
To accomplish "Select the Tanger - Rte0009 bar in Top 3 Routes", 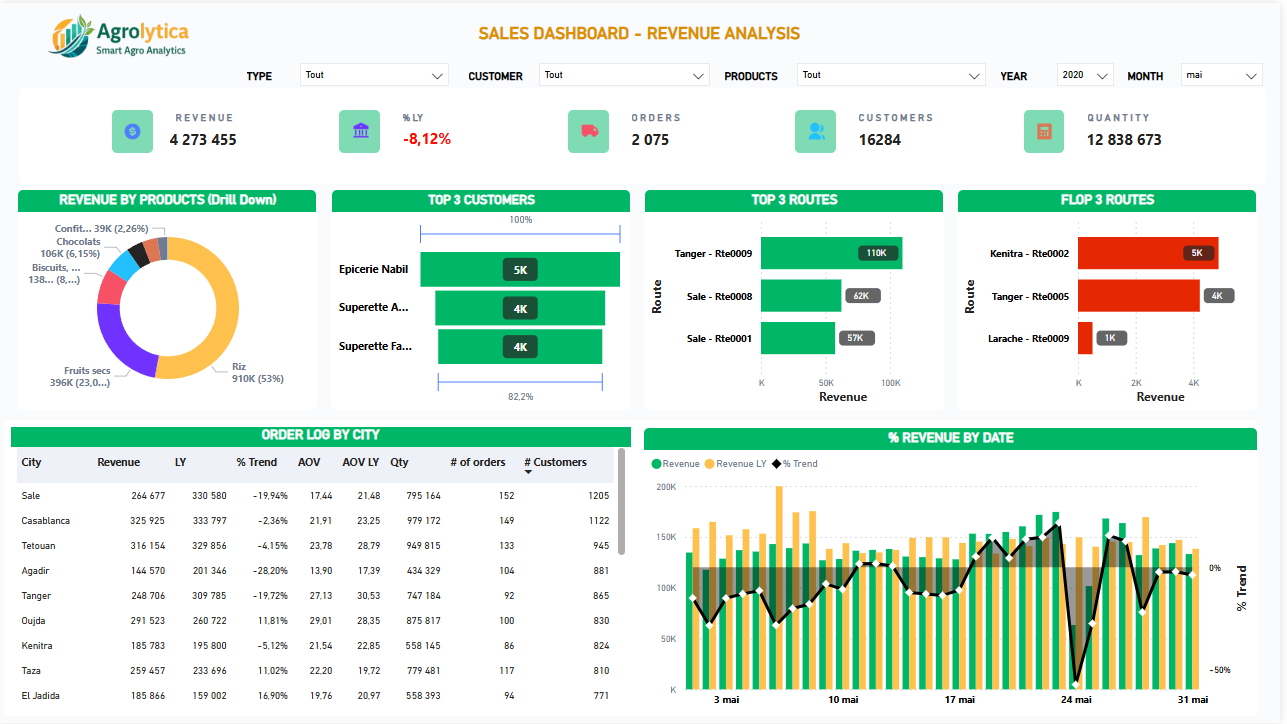I will pos(830,252).
